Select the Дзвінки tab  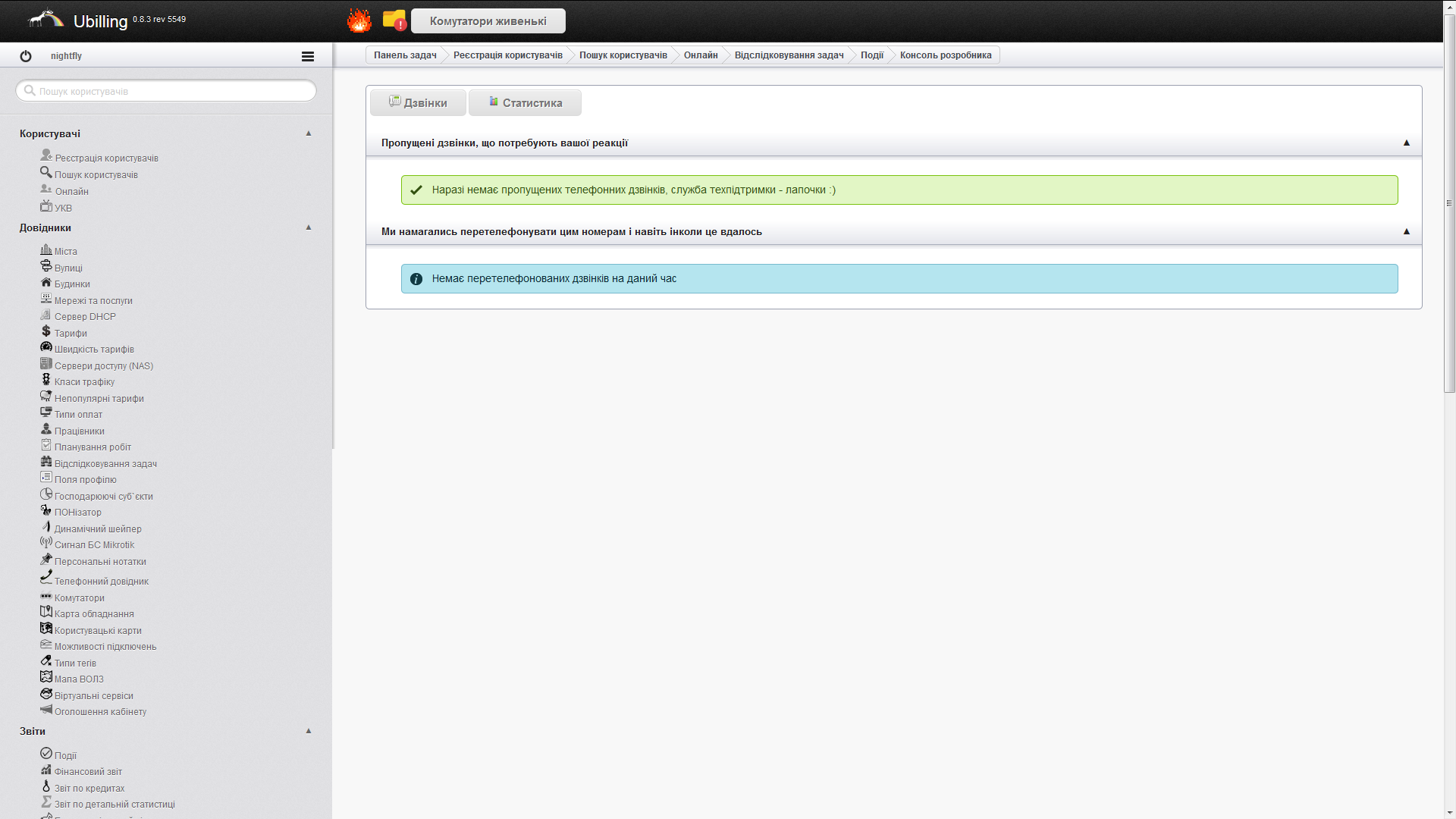[418, 103]
